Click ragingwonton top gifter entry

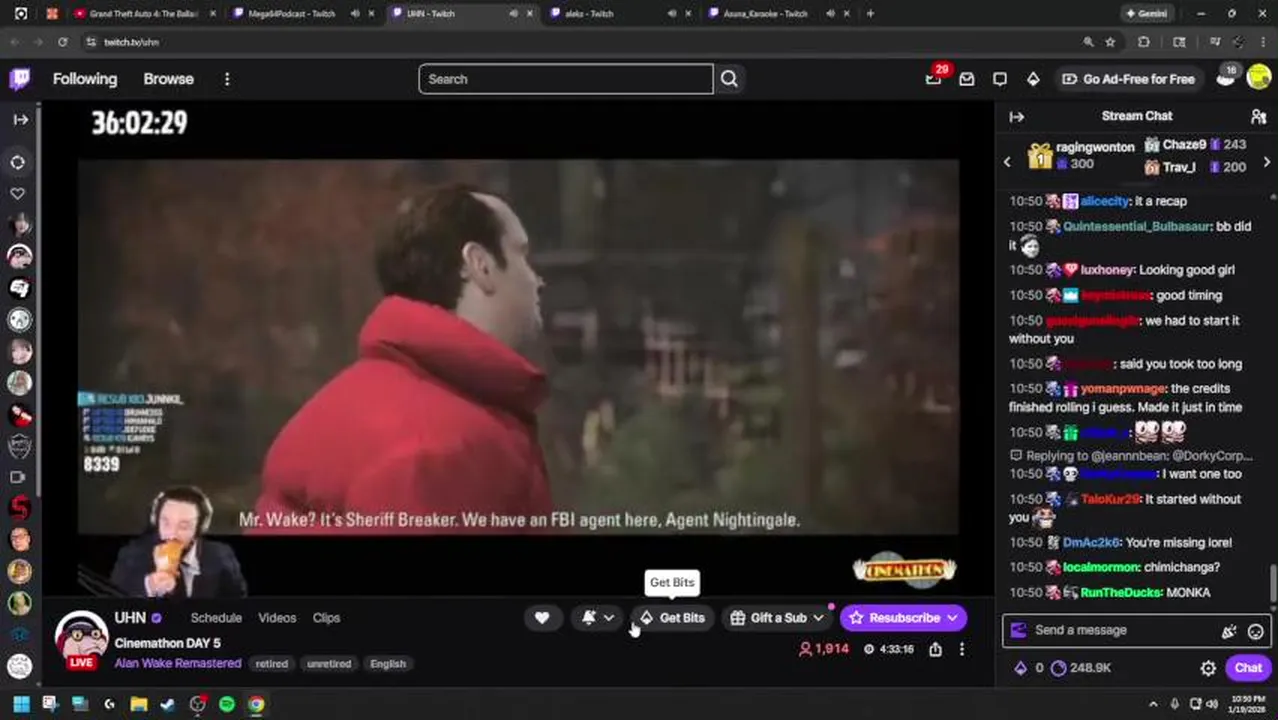tap(1081, 155)
